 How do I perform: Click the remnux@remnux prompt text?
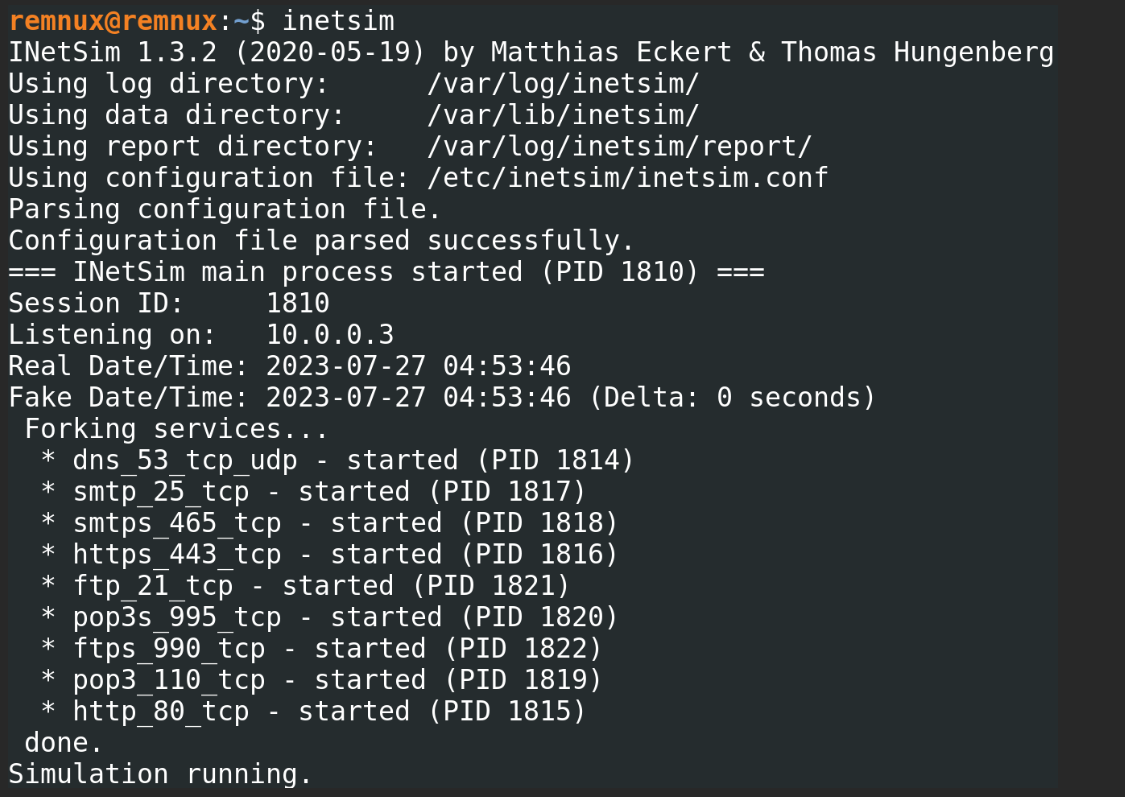(112, 20)
